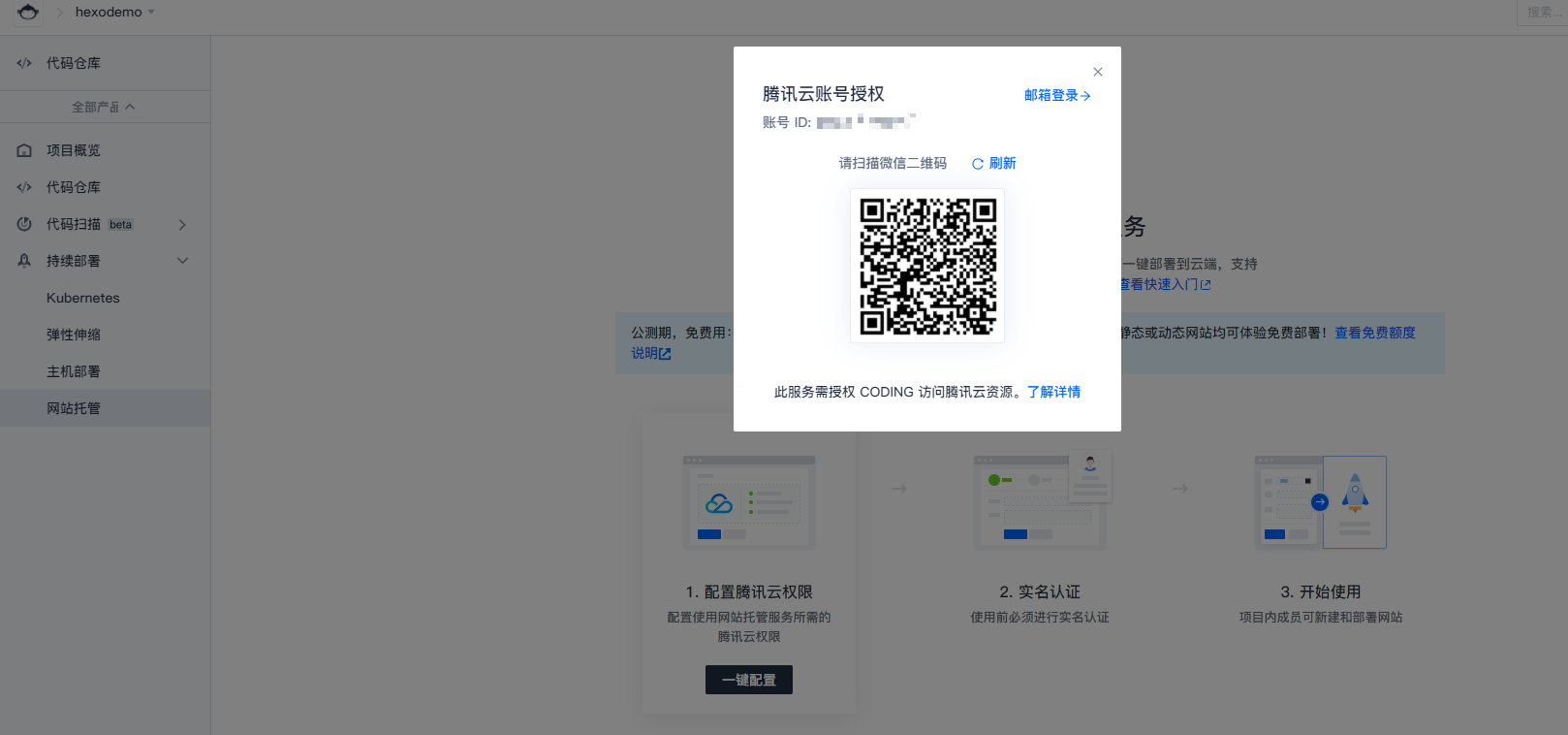The width and height of the screenshot is (1568, 735).
Task: Click the 1. 配置腾讯云权限 heading
Action: coord(749,591)
